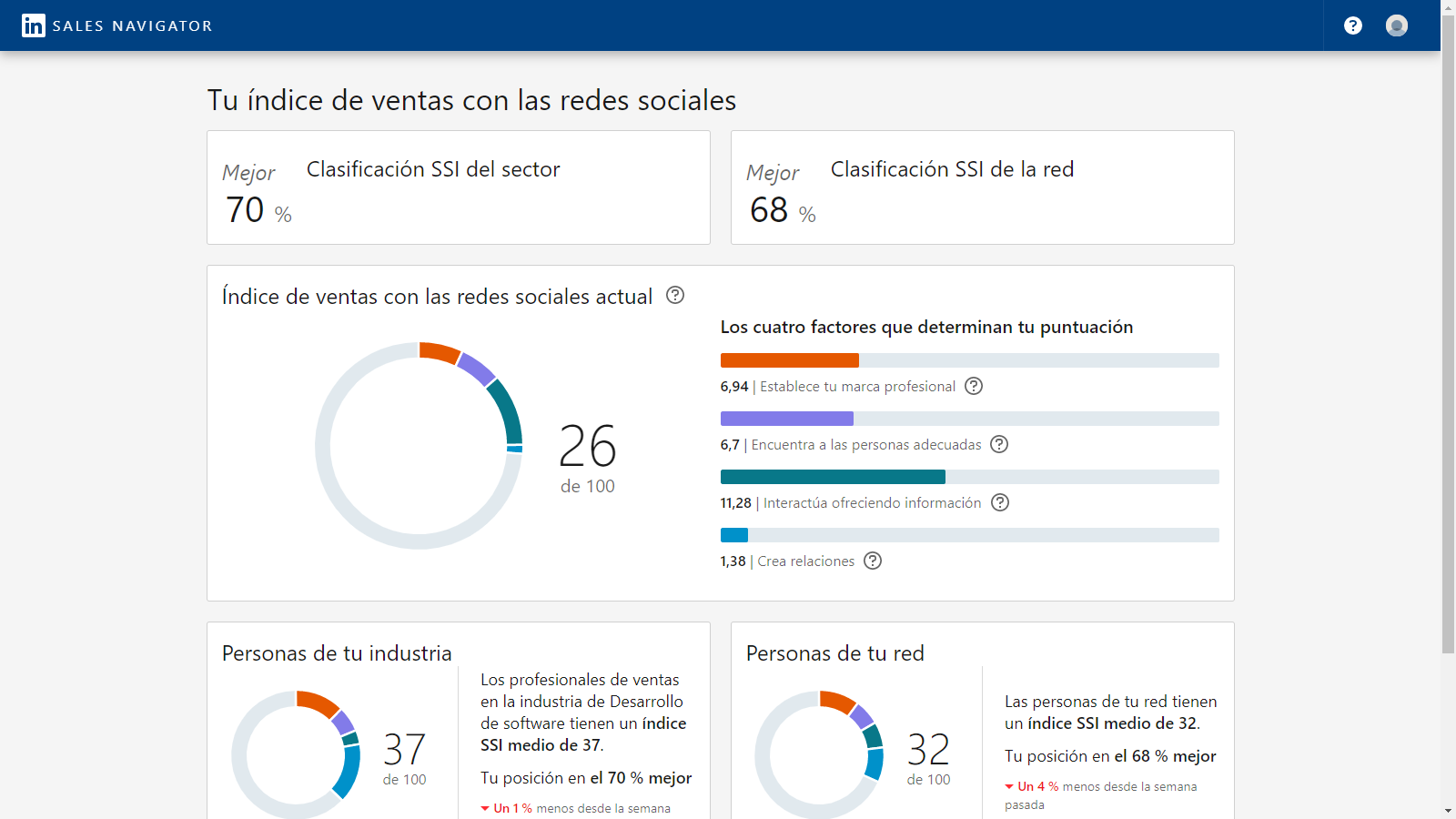Click the purple Encuentra personas progress bar
Viewport: 1456px width, 819px height.
(x=970, y=419)
